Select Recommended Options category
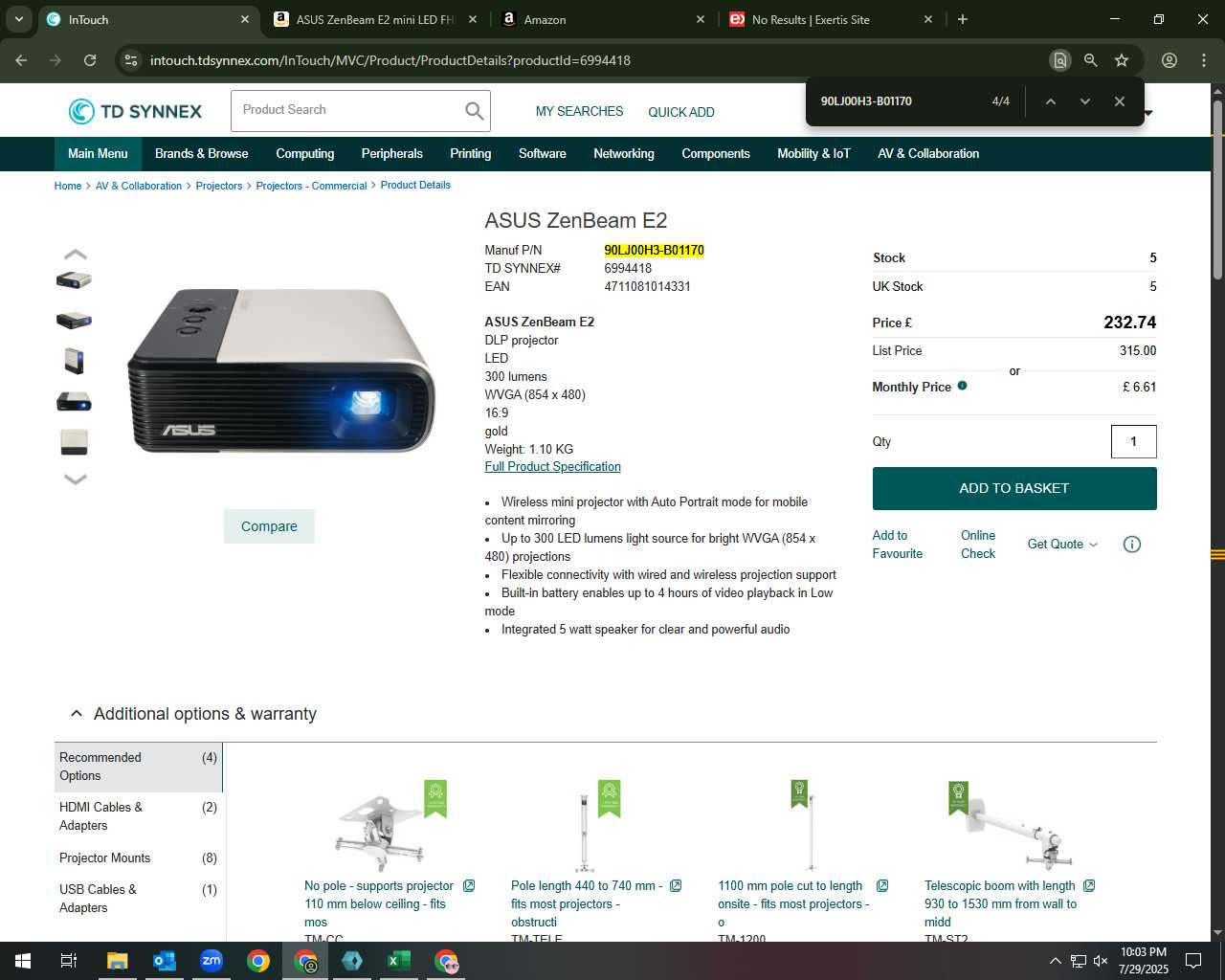Image resolution: width=1225 pixels, height=980 pixels. pyautogui.click(x=138, y=767)
